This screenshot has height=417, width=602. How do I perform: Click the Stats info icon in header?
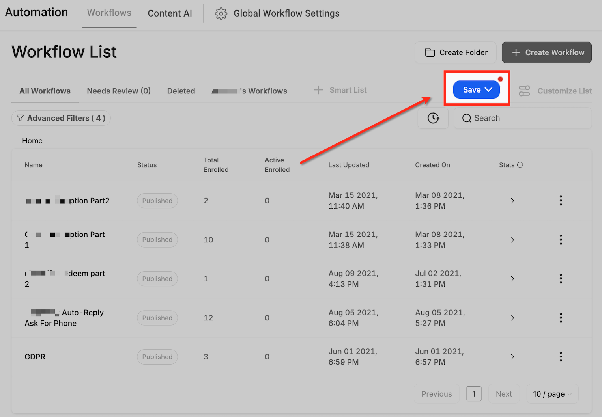pos(520,165)
